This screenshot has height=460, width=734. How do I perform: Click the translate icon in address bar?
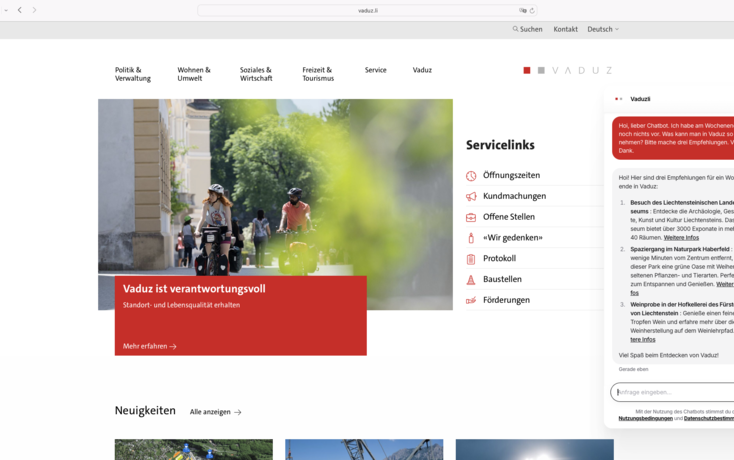[x=522, y=10]
